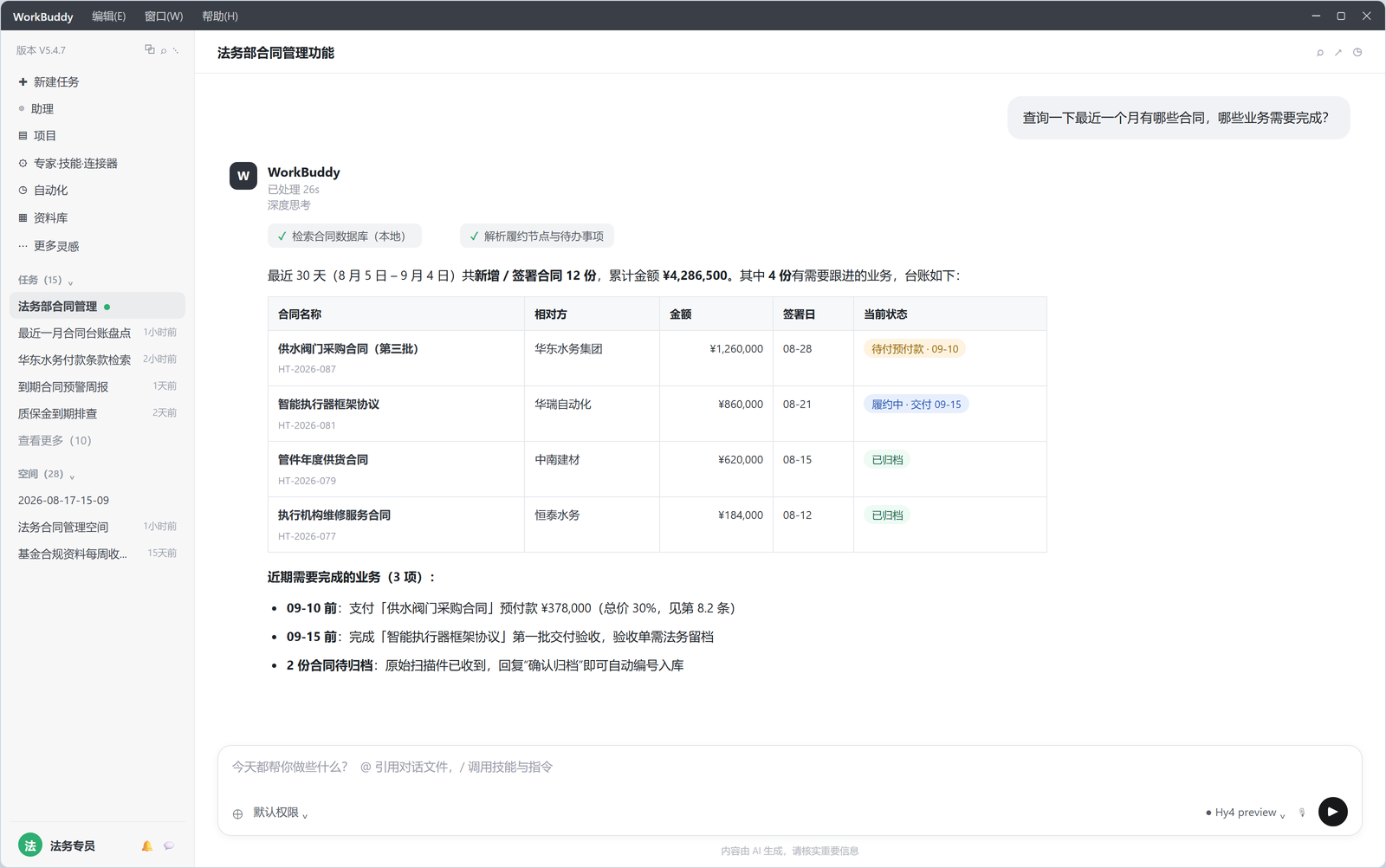The width and height of the screenshot is (1386, 868).
Task: Click the list icon next to 项目
Action: pos(23,135)
